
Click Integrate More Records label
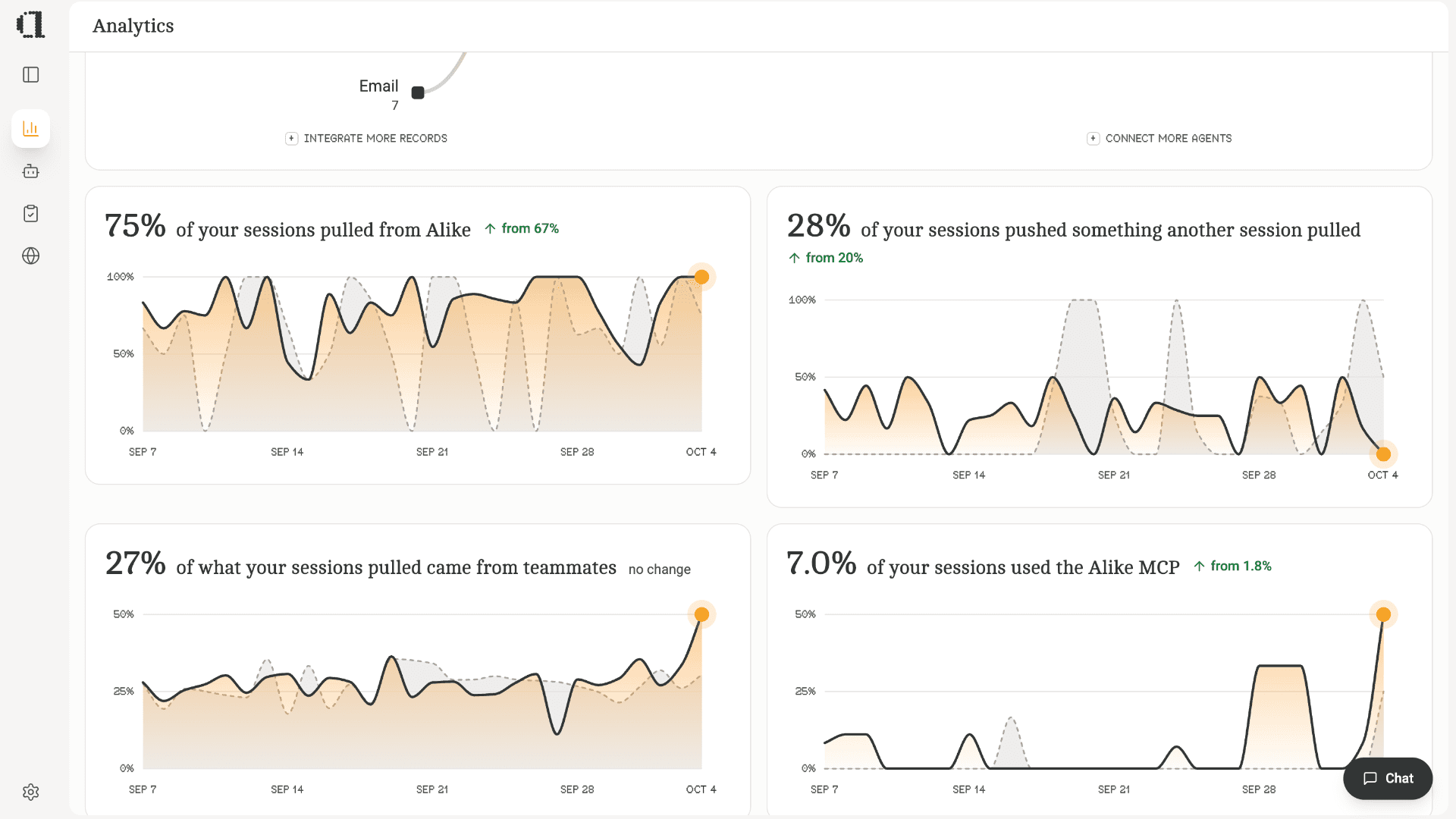tap(375, 138)
